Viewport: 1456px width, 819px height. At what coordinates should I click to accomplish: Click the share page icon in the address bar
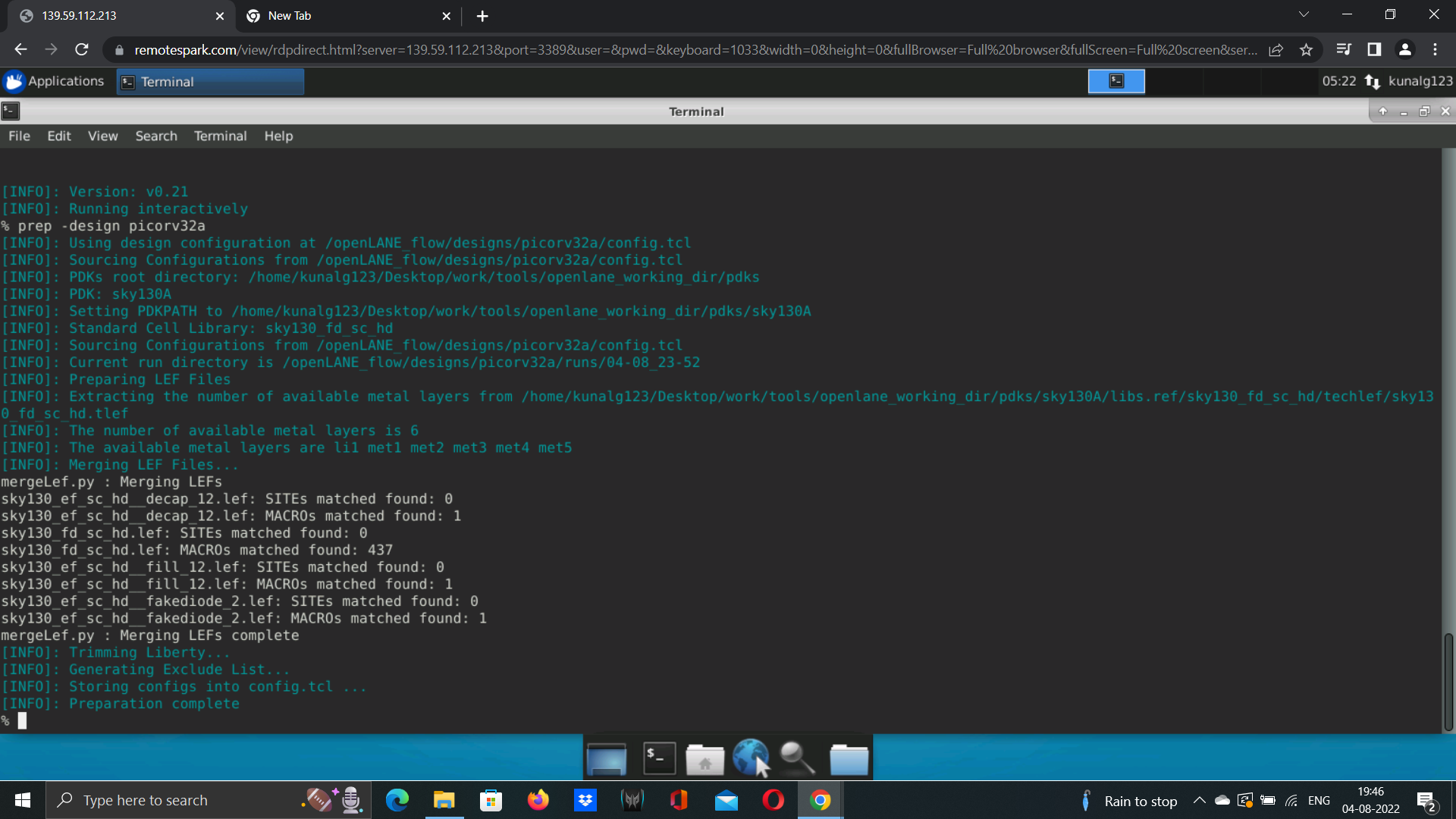(1276, 50)
